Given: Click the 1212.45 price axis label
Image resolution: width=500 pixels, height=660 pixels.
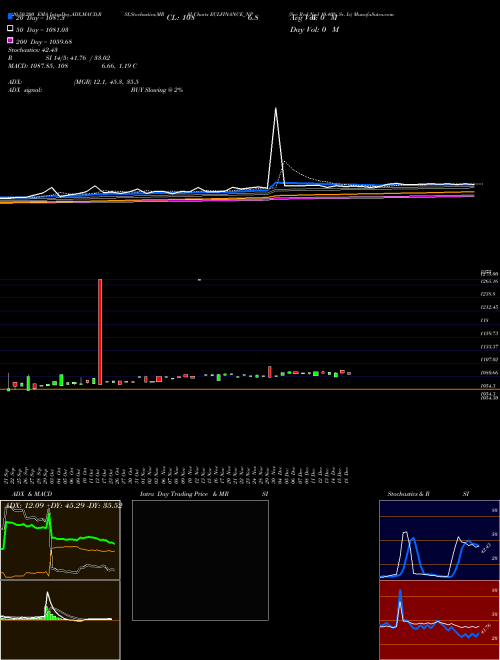Looking at the screenshot, I should point(489,307).
